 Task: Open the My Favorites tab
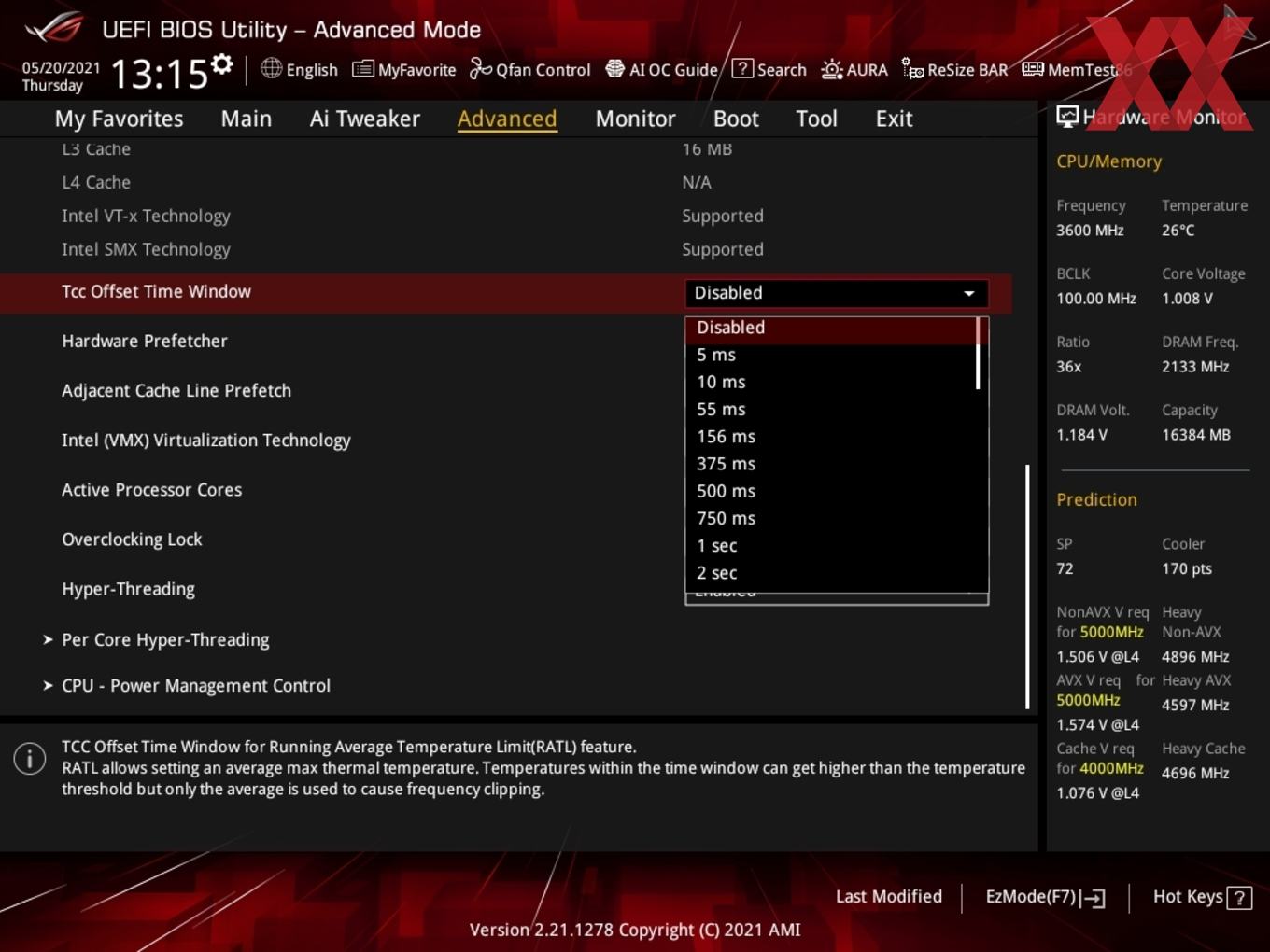click(x=119, y=119)
